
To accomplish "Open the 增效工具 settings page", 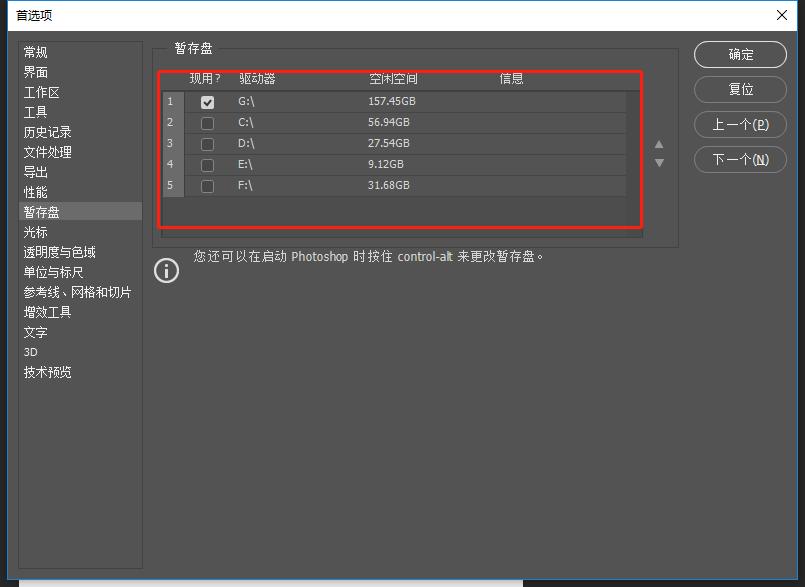I will click(x=46, y=311).
